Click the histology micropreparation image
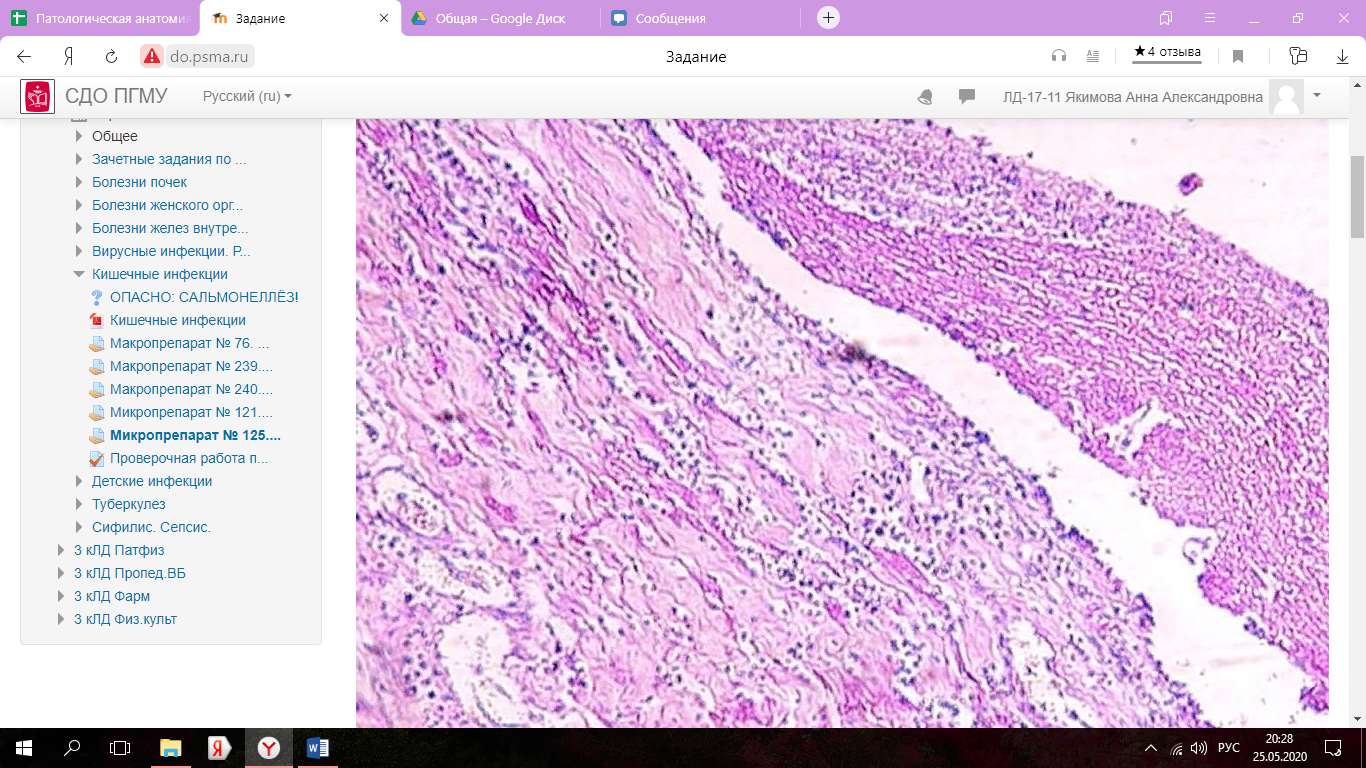 [x=842, y=424]
